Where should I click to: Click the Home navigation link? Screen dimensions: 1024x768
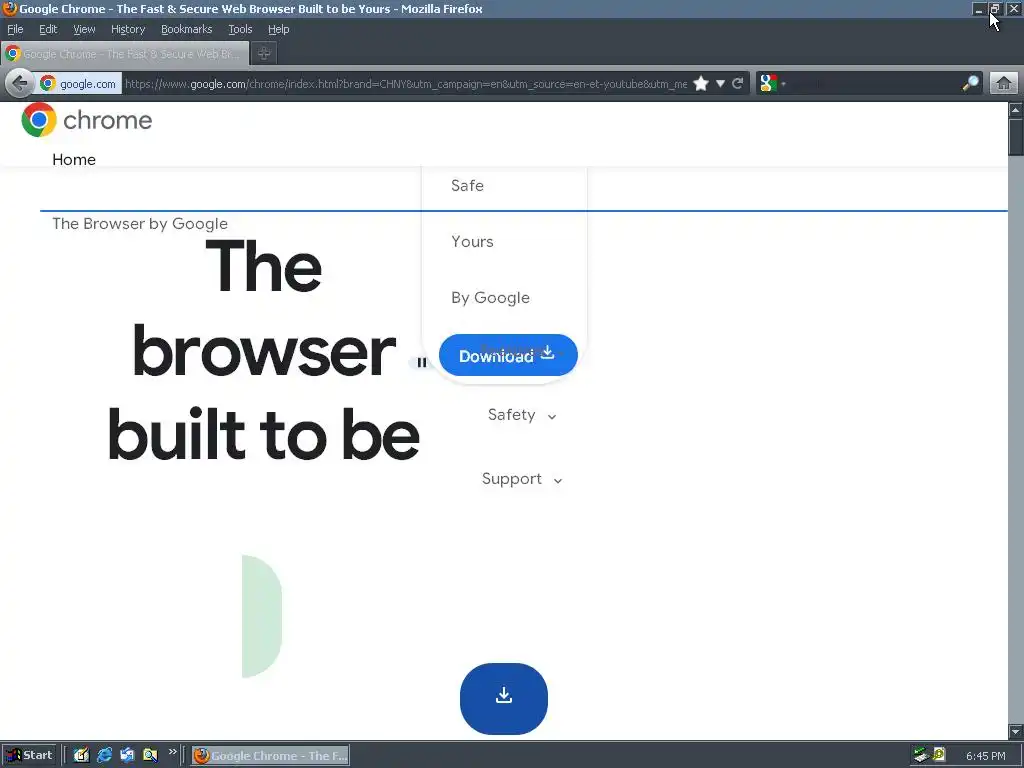[74, 160]
